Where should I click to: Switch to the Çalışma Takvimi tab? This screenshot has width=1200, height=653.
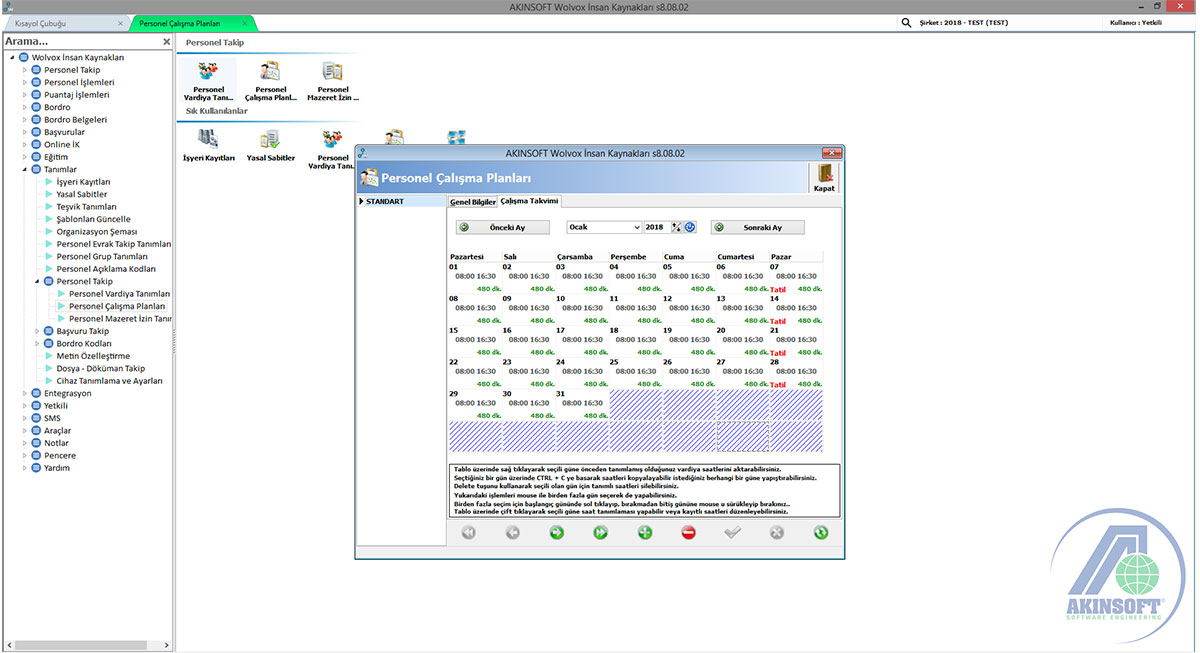[x=530, y=201]
